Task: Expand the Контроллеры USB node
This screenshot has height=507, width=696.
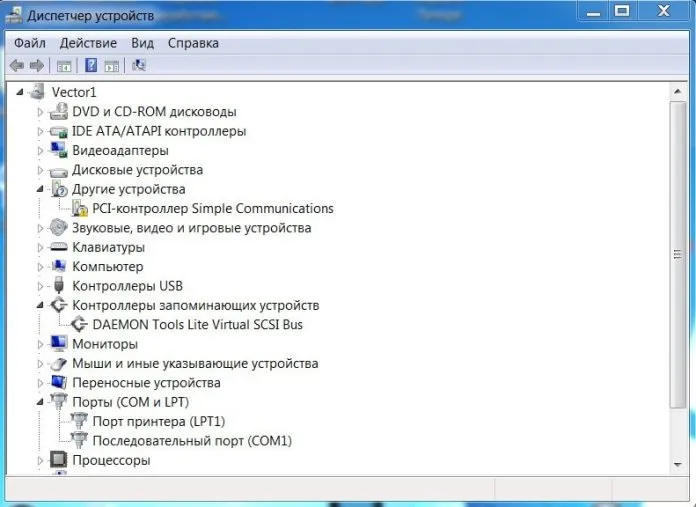Action: [x=40, y=286]
